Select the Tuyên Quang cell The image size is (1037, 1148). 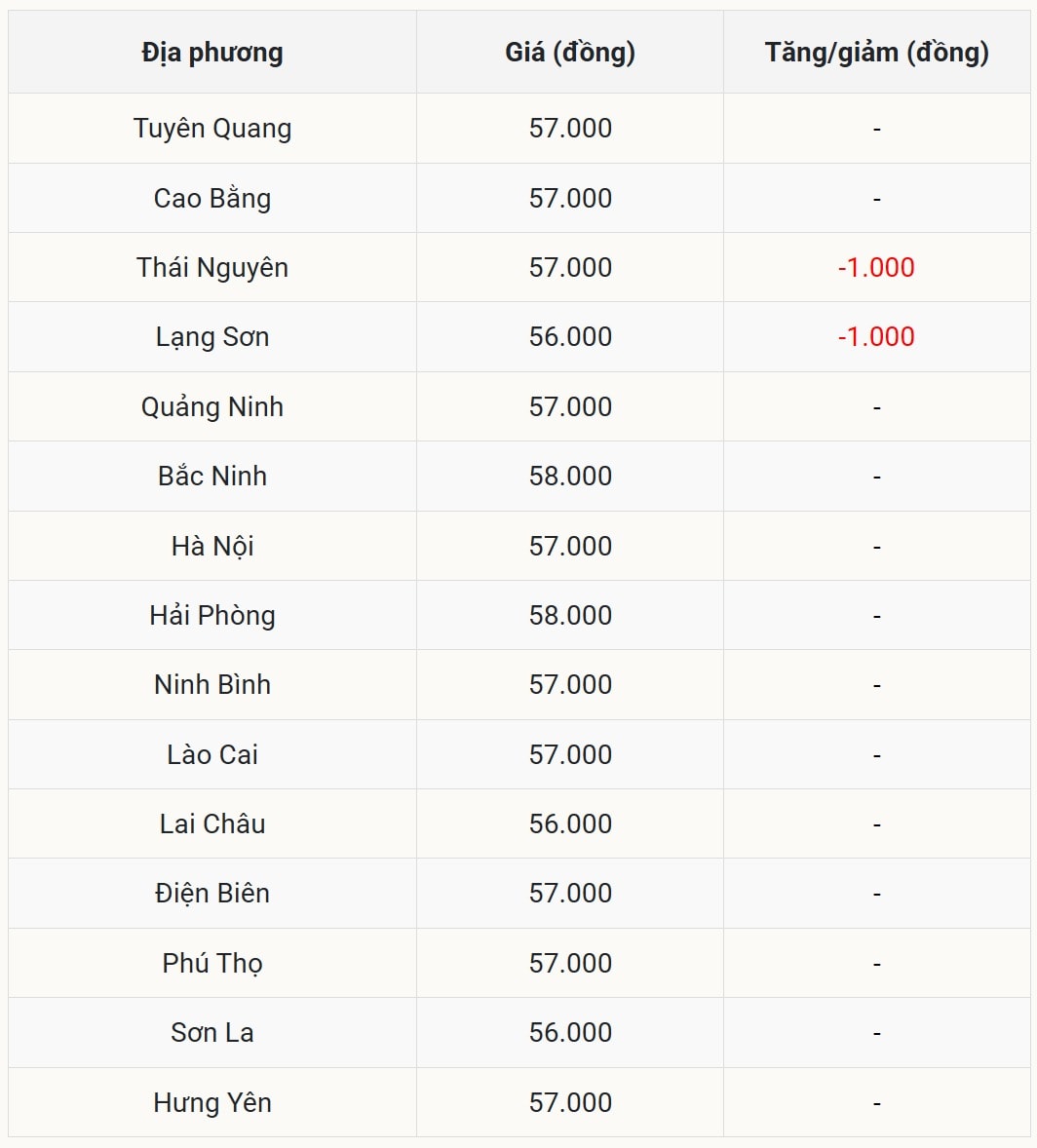(212, 129)
